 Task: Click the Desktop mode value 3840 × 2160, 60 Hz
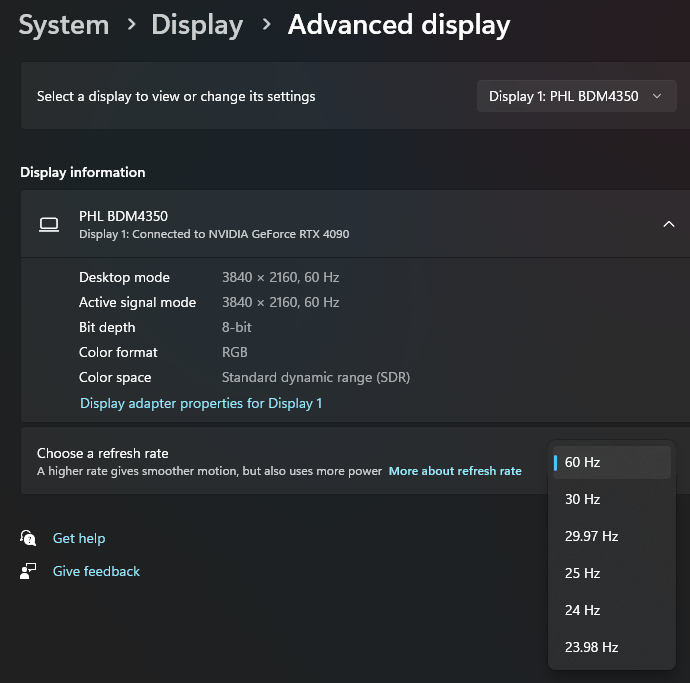tap(280, 277)
